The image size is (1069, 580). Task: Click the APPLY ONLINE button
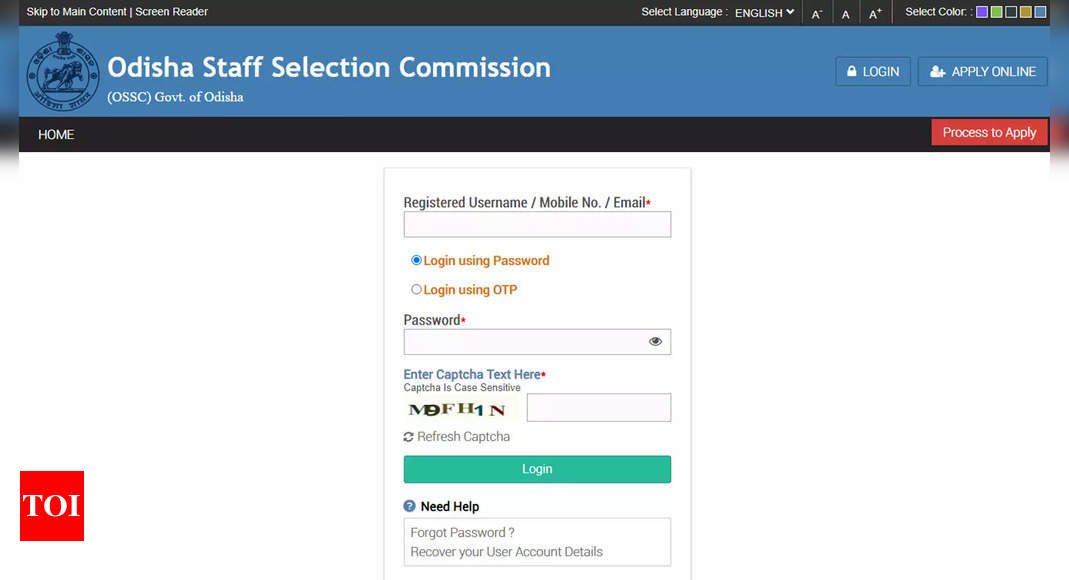982,72
